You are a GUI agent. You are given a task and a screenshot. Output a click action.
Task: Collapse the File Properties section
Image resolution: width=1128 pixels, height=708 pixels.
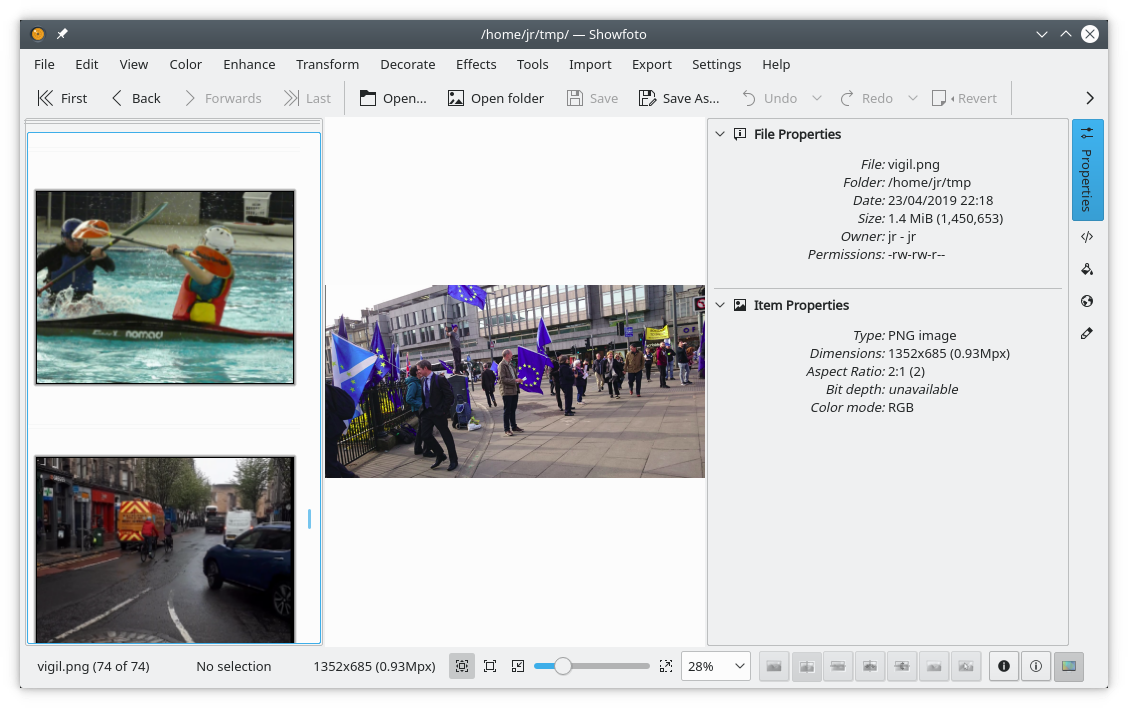pyautogui.click(x=720, y=134)
